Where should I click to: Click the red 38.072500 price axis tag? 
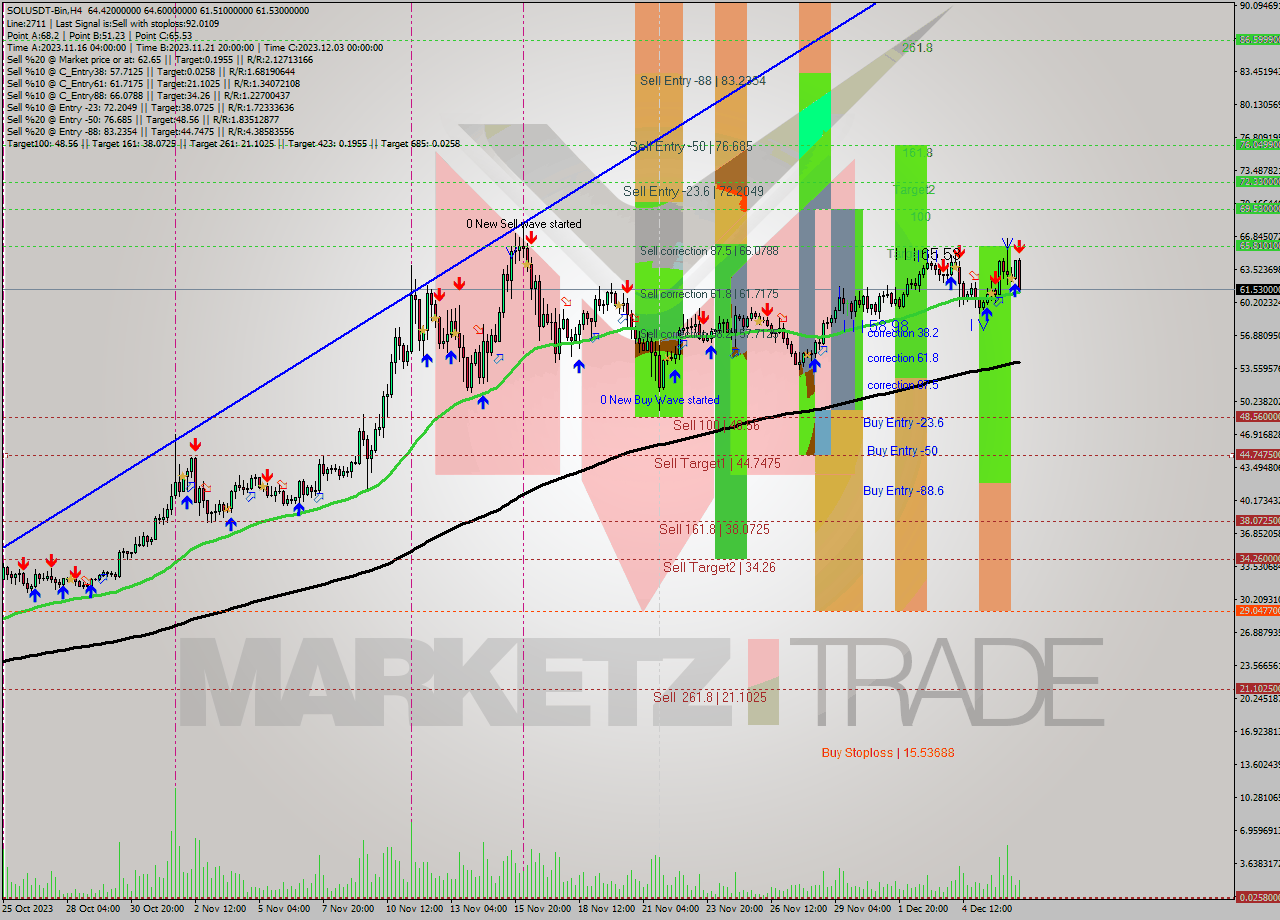[1258, 520]
